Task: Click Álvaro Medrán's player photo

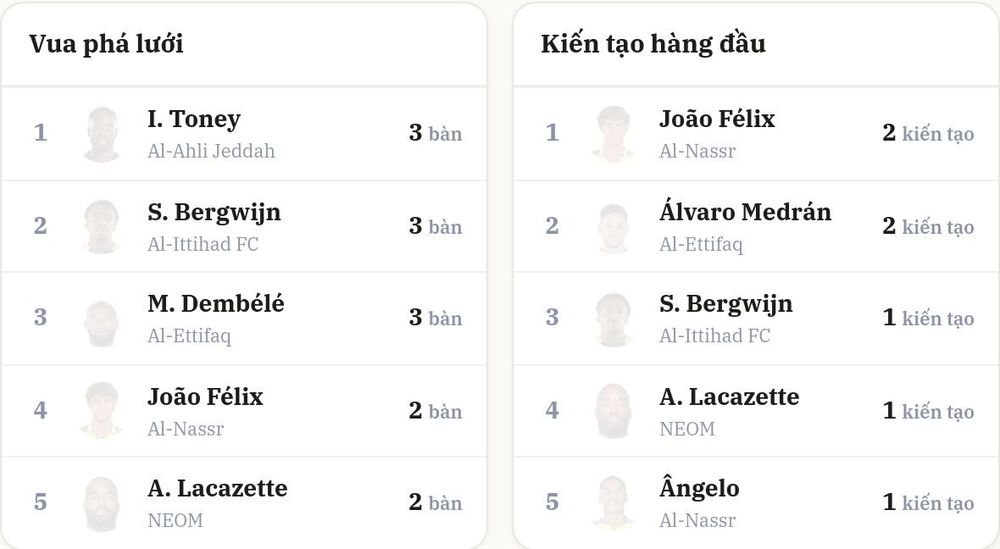Action: 614,226
